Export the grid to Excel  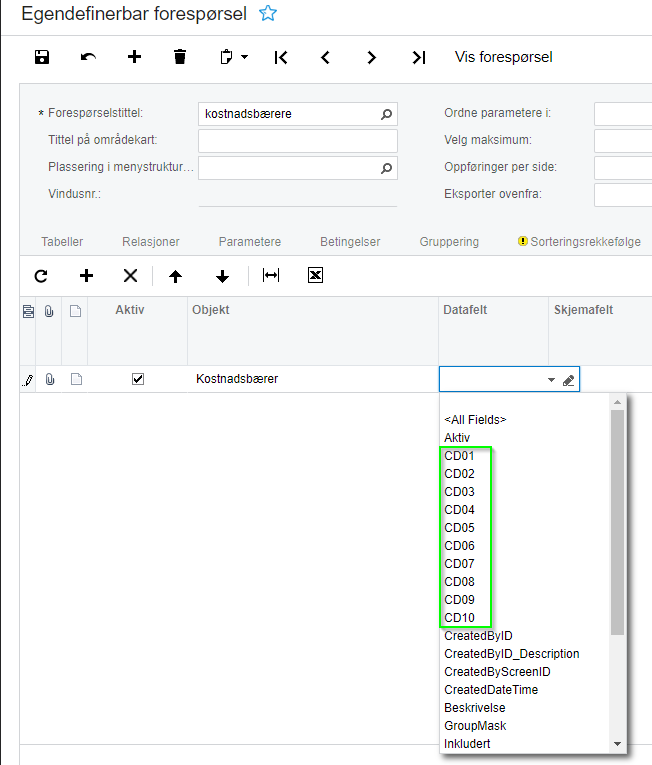tap(315, 275)
